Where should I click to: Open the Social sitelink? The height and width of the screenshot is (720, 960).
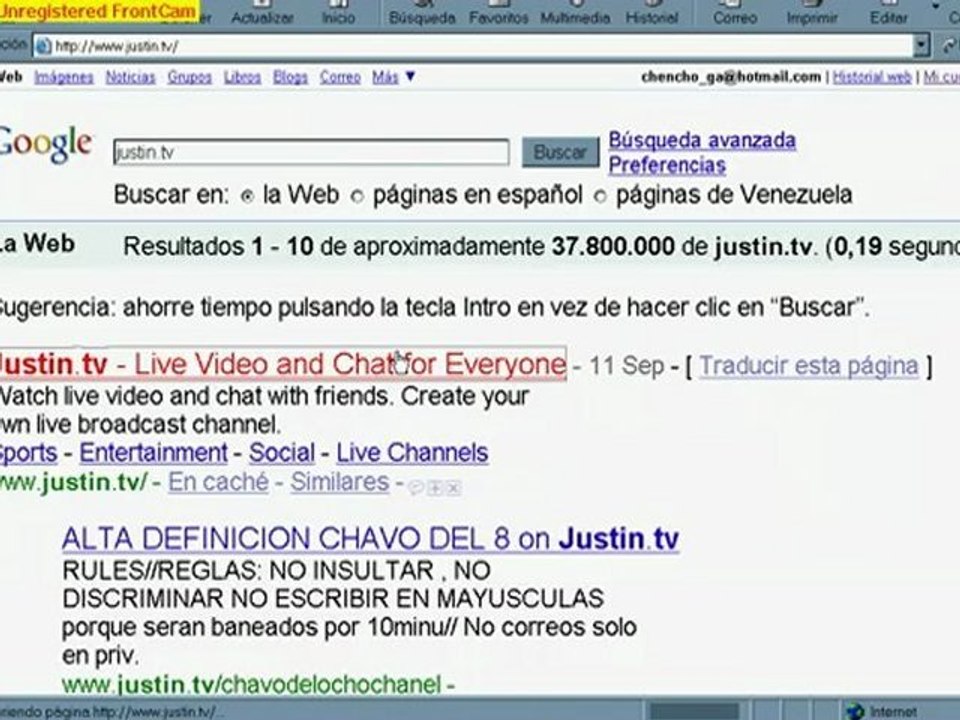(282, 453)
